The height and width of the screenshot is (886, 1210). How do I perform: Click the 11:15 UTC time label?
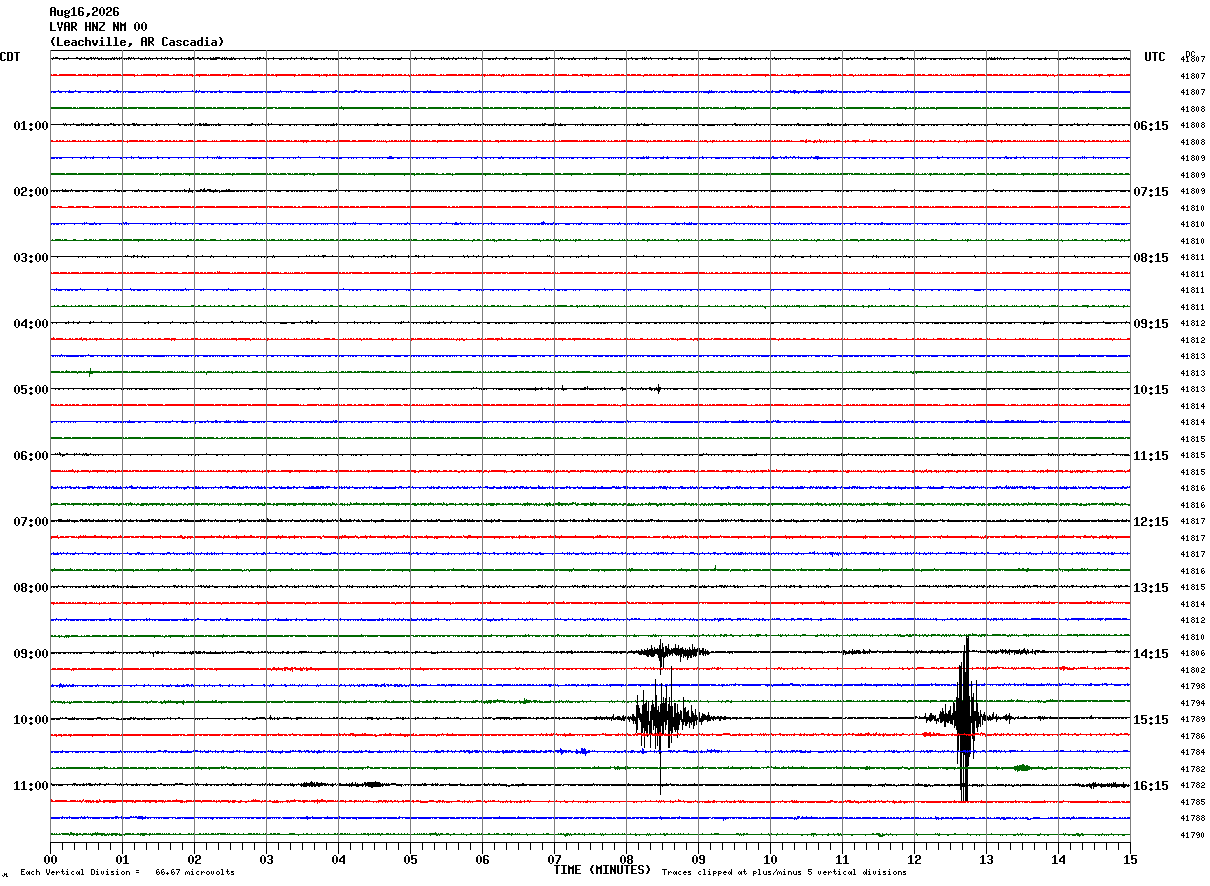pos(1151,456)
